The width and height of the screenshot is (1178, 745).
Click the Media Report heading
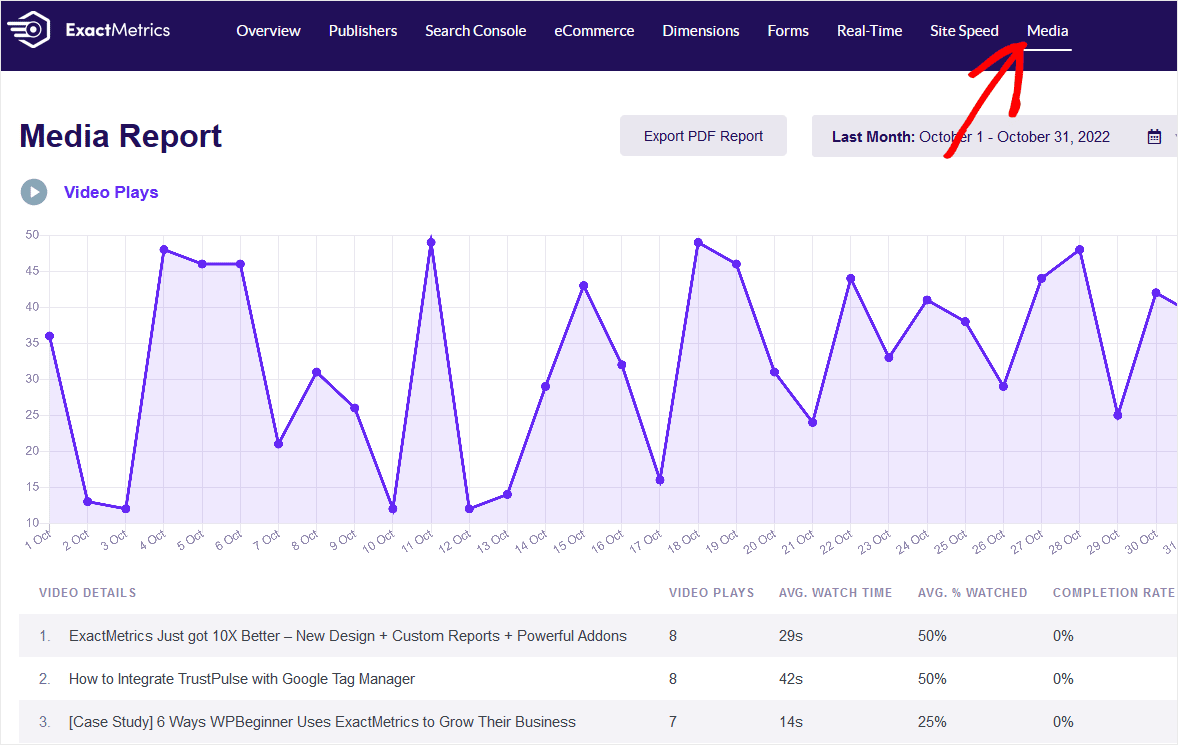pyautogui.click(x=120, y=137)
